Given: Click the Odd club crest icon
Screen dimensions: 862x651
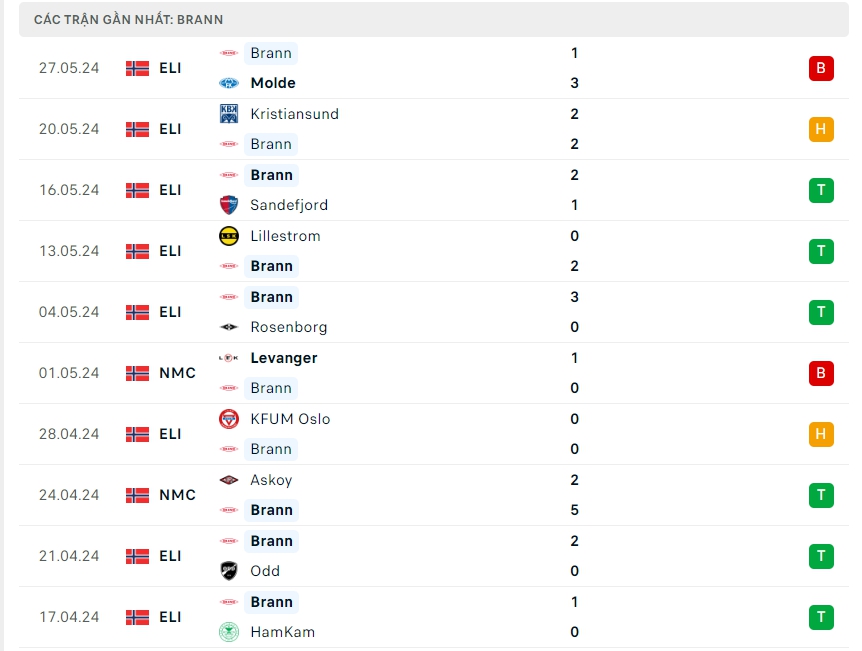Looking at the screenshot, I should tap(229, 571).
